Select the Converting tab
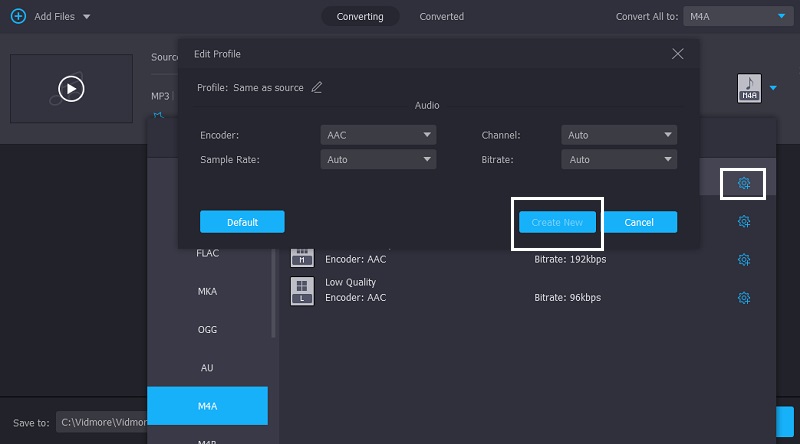The width and height of the screenshot is (800, 444). click(x=359, y=17)
